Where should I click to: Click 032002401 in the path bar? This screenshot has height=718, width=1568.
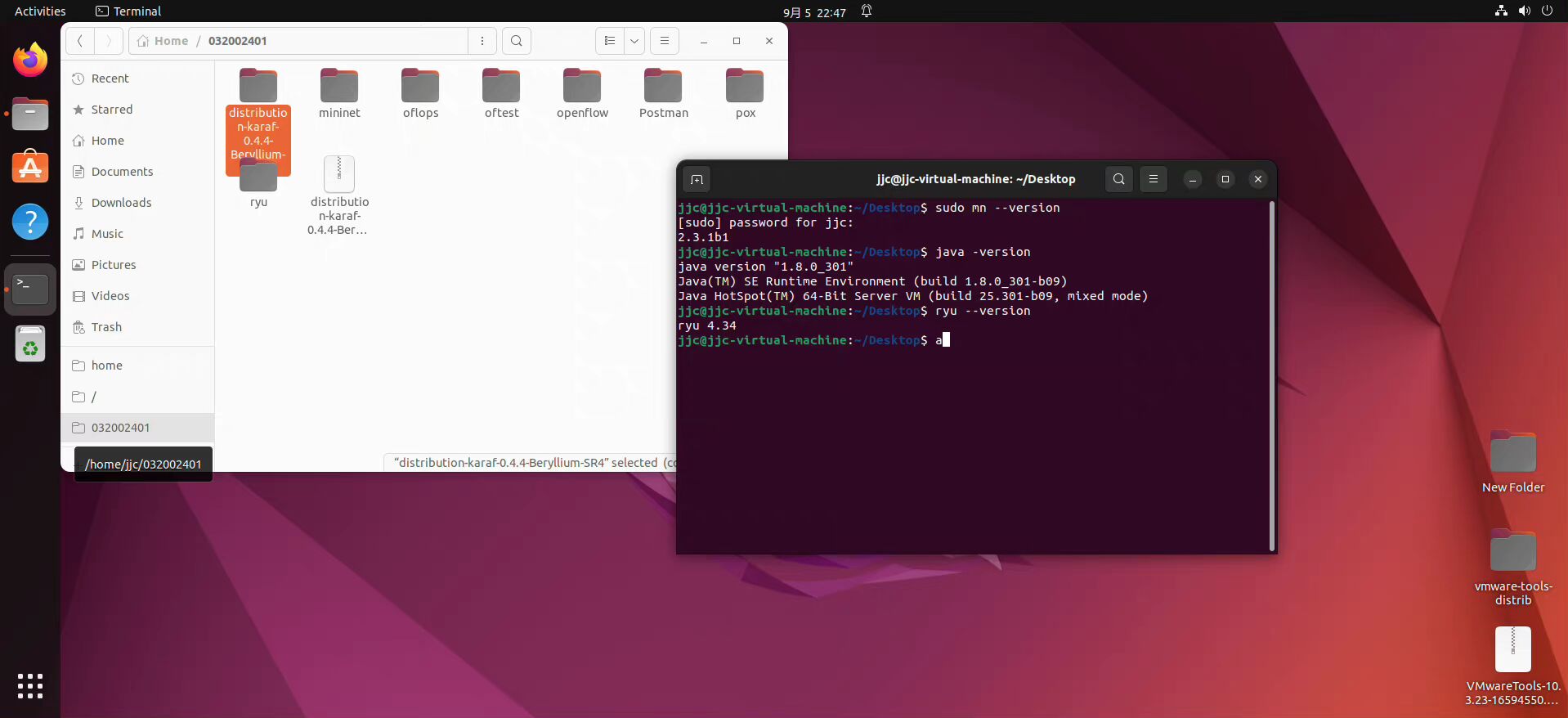237,41
